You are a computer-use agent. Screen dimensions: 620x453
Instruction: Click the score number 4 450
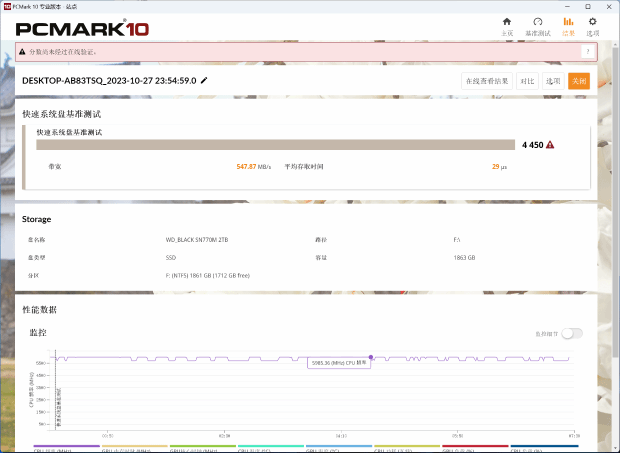(532, 145)
